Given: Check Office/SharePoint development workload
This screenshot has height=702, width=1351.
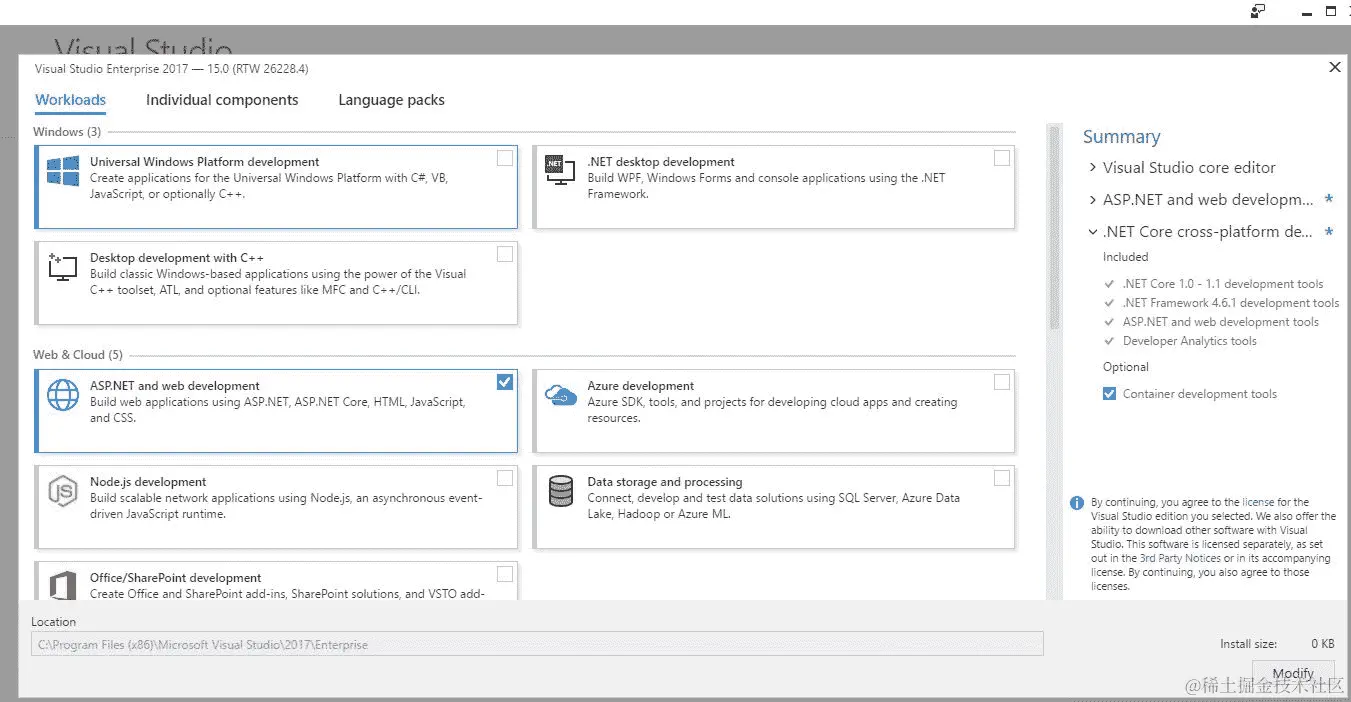Looking at the screenshot, I should (505, 574).
